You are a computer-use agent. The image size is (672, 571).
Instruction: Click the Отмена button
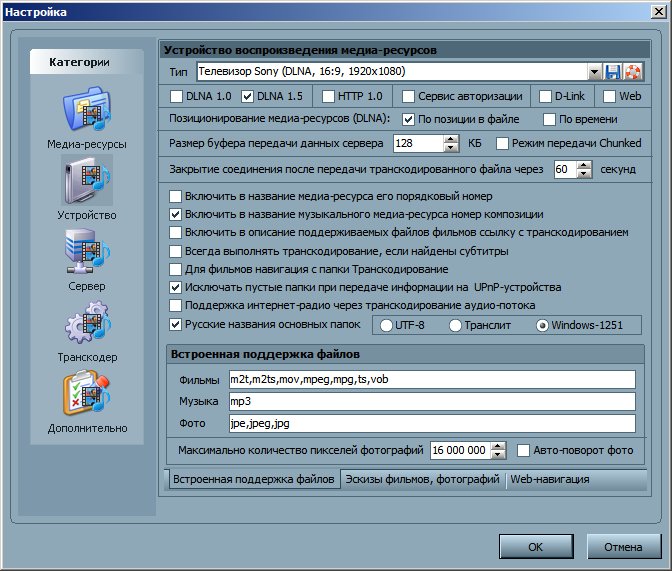(623, 547)
